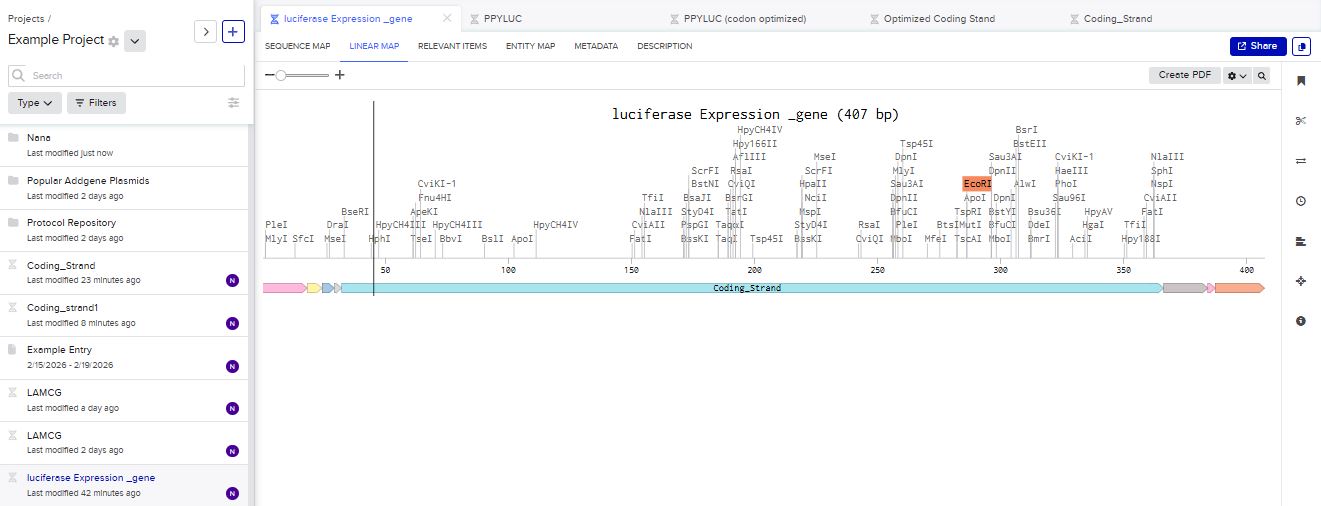Open the clock history panel
Viewport: 1321px width, 506px height.
(1300, 201)
